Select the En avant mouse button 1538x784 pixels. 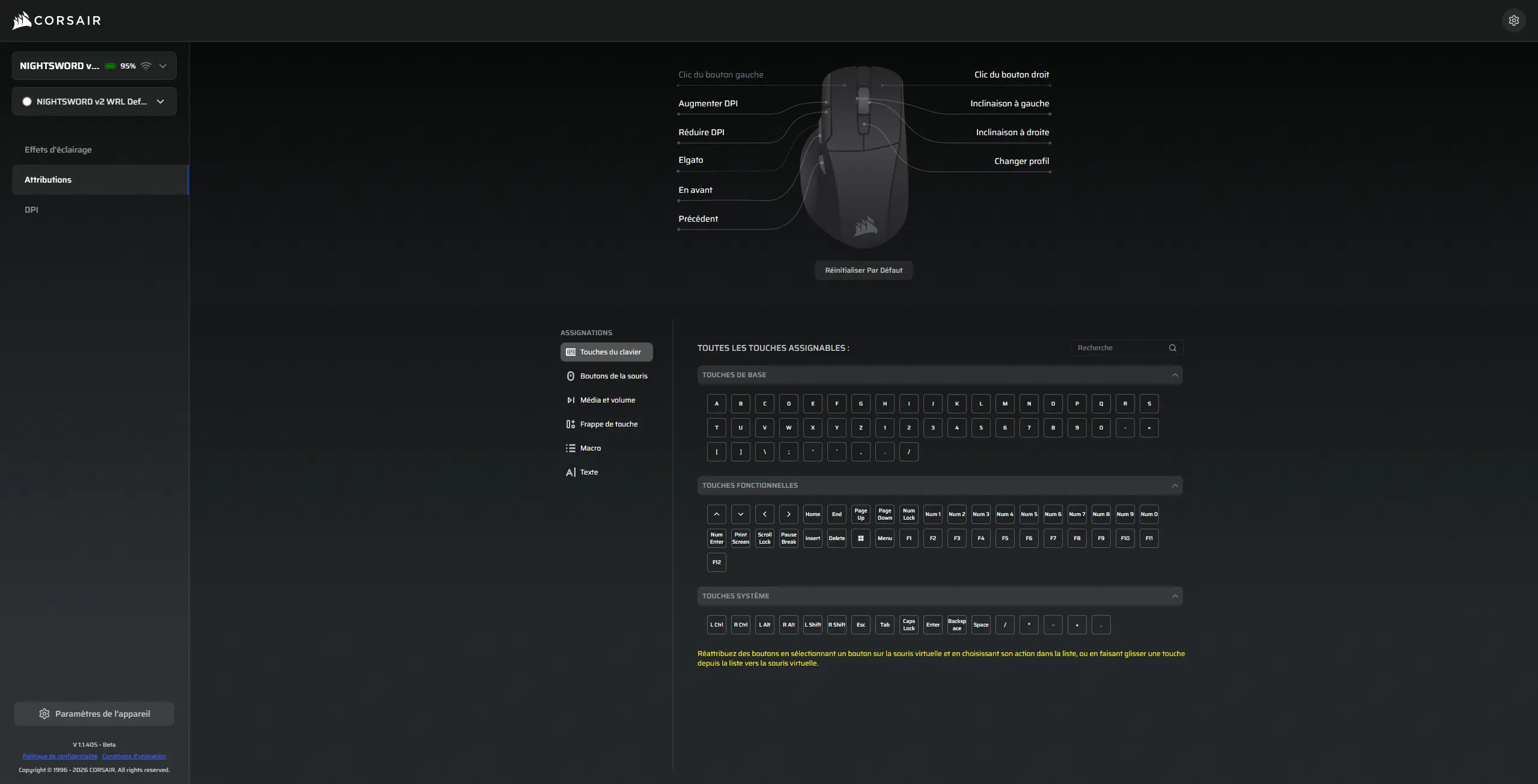coord(695,190)
